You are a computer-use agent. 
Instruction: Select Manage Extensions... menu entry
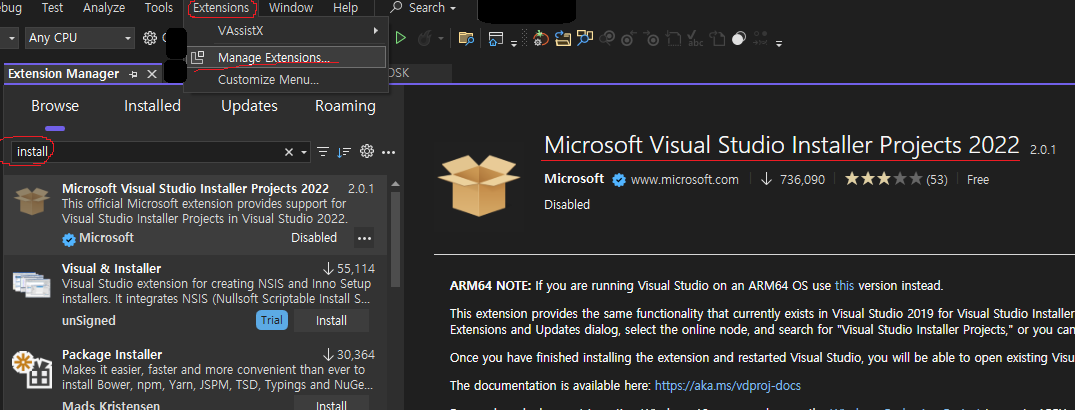pos(287,58)
